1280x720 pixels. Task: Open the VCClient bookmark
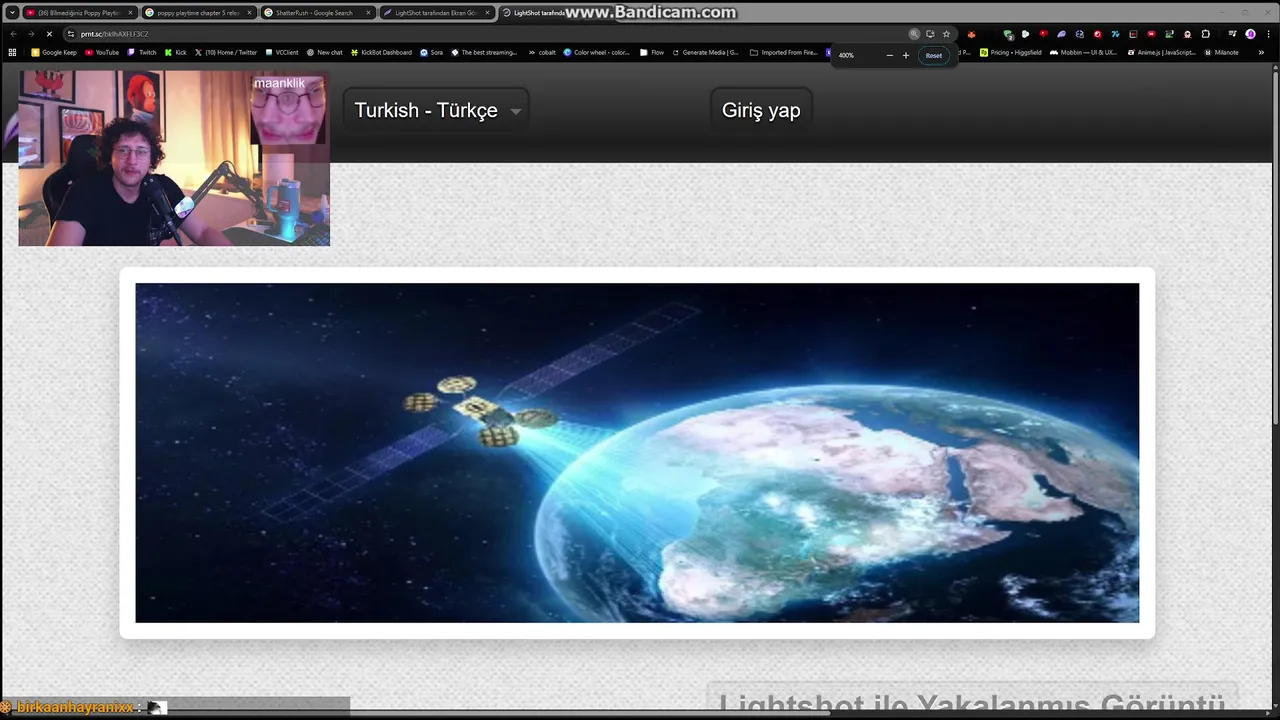(282, 52)
